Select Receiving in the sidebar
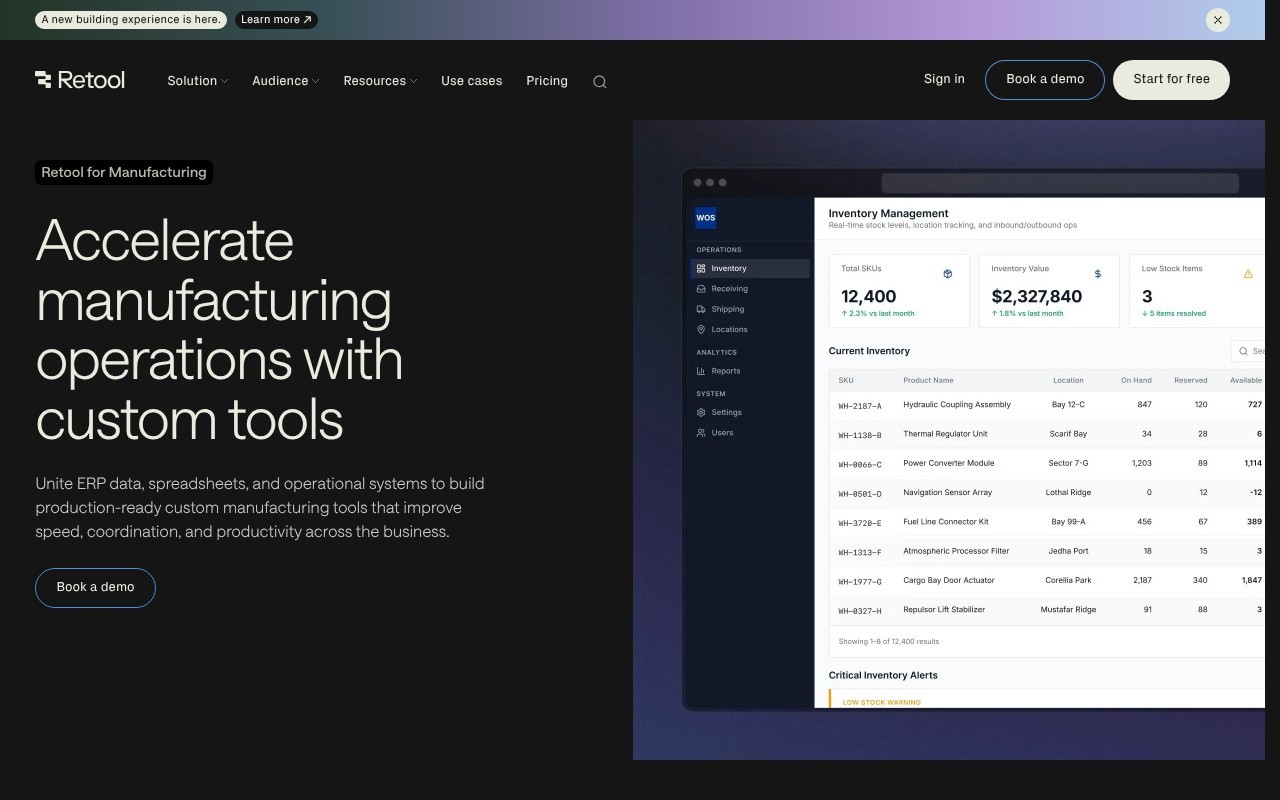Screen dimensions: 1280x800 [x=750, y=289]
